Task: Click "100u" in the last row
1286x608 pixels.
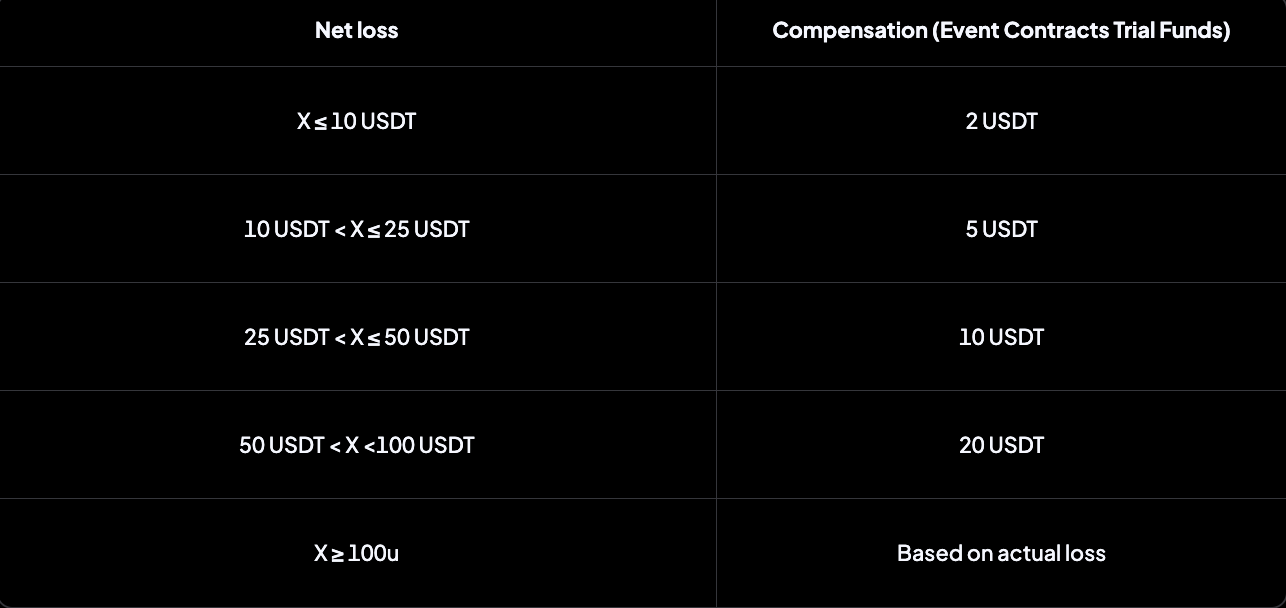Action: [373, 554]
